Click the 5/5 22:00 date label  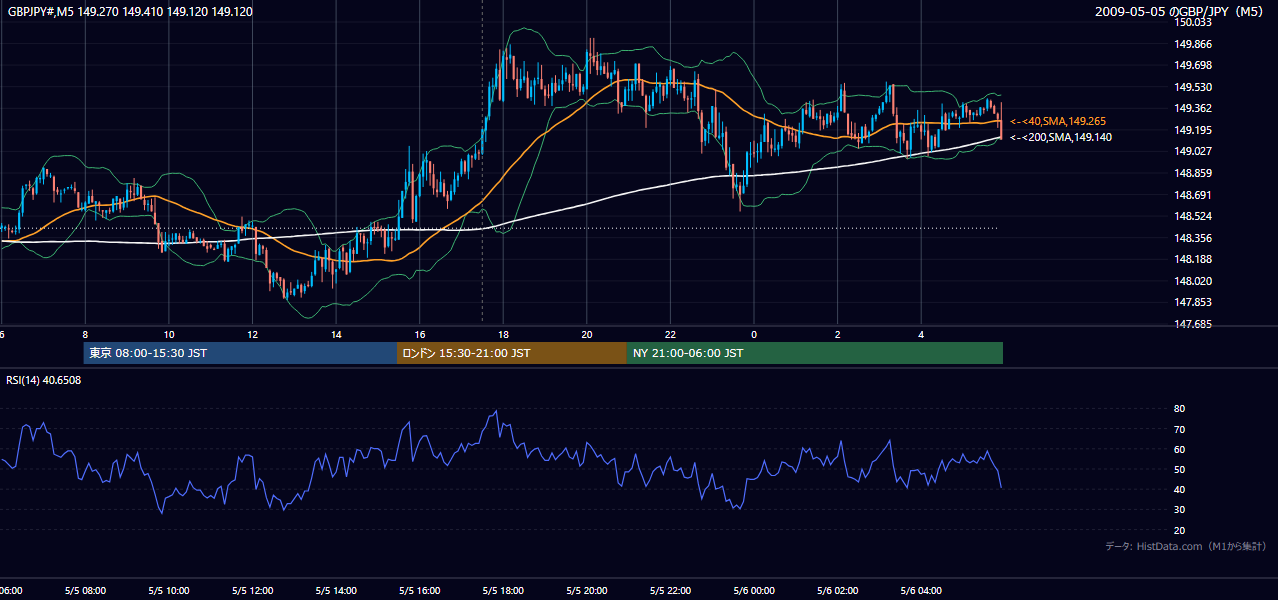tap(670, 591)
